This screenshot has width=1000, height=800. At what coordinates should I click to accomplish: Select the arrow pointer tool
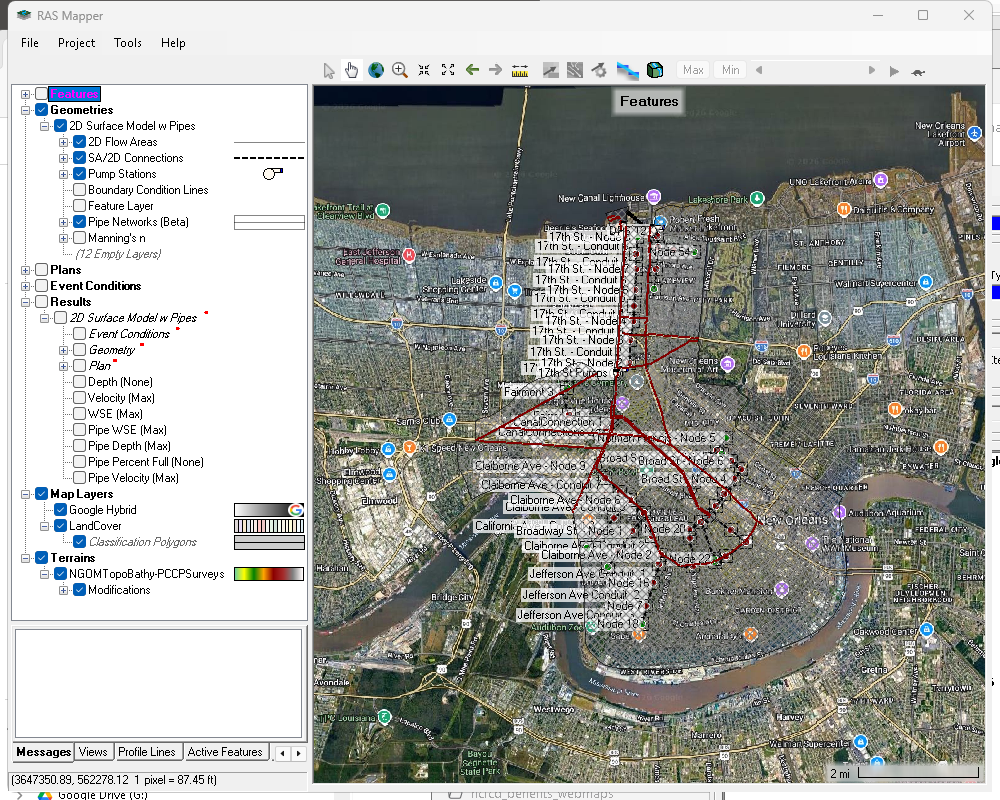click(x=328, y=70)
